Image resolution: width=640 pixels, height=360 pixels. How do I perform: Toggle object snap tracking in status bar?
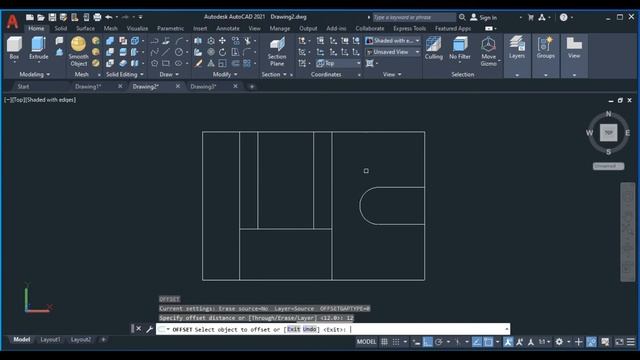point(477,342)
